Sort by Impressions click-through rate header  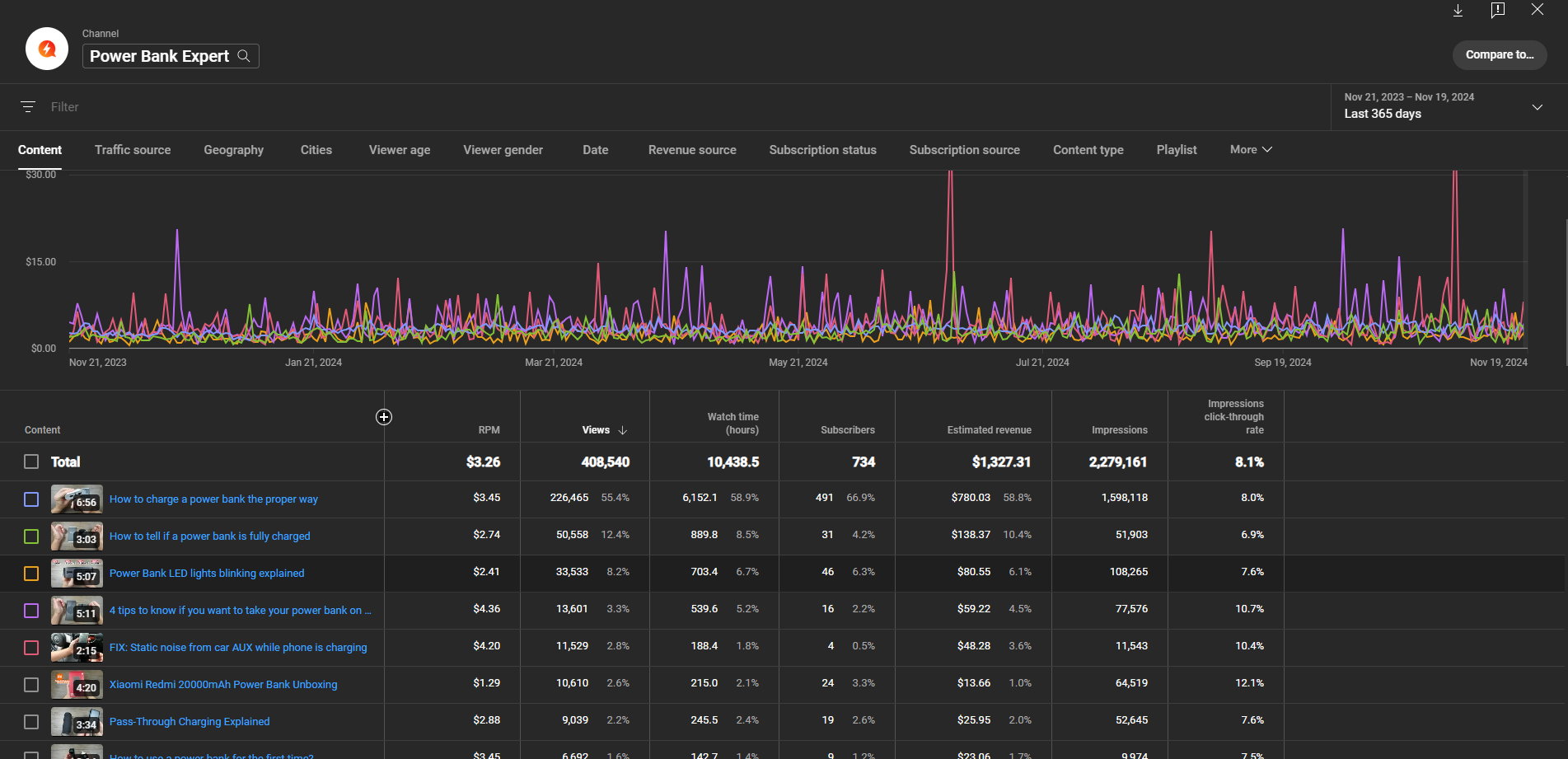pos(1233,417)
